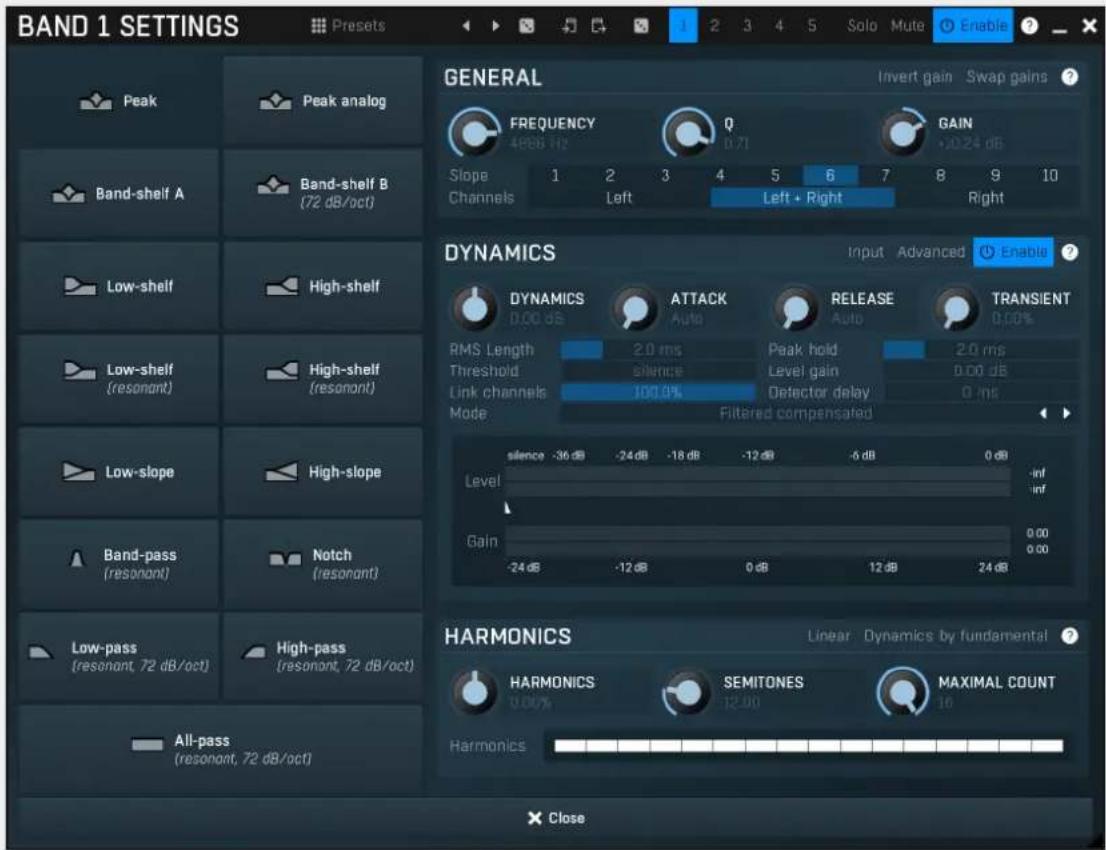Image resolution: width=1106 pixels, height=850 pixels.
Task: Click the Close button at bottom
Action: (556, 818)
